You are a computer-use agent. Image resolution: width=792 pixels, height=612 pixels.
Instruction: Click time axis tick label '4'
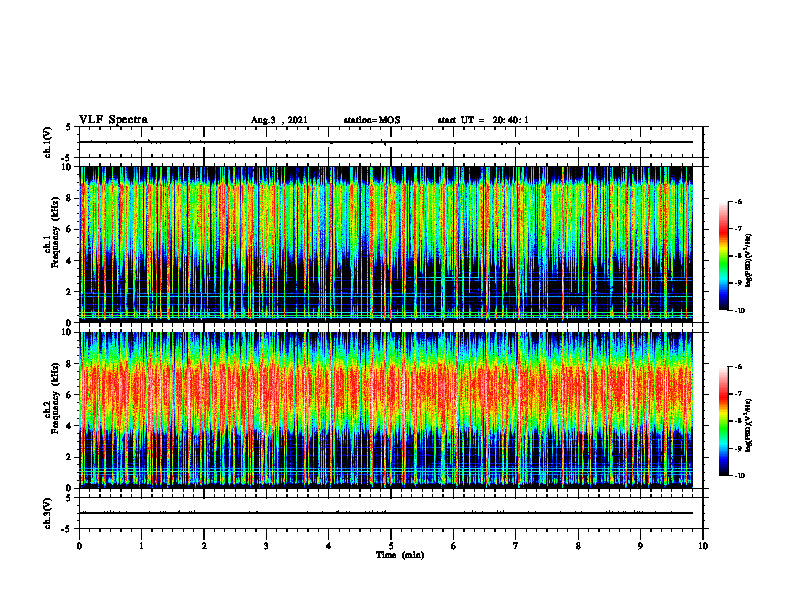[x=329, y=546]
